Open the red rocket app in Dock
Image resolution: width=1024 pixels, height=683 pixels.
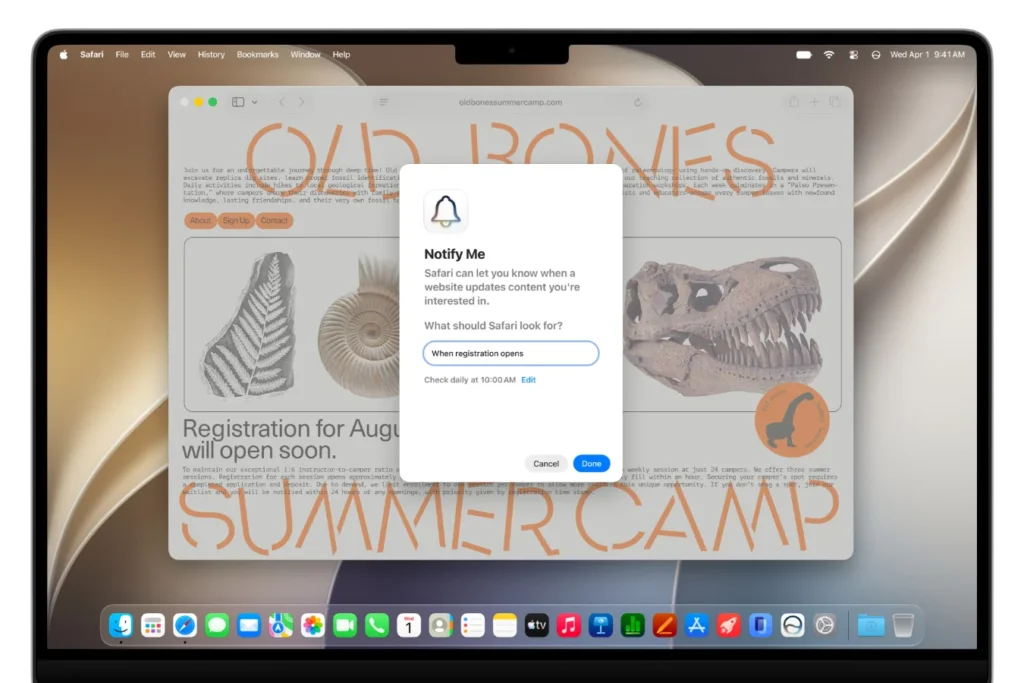[729, 626]
